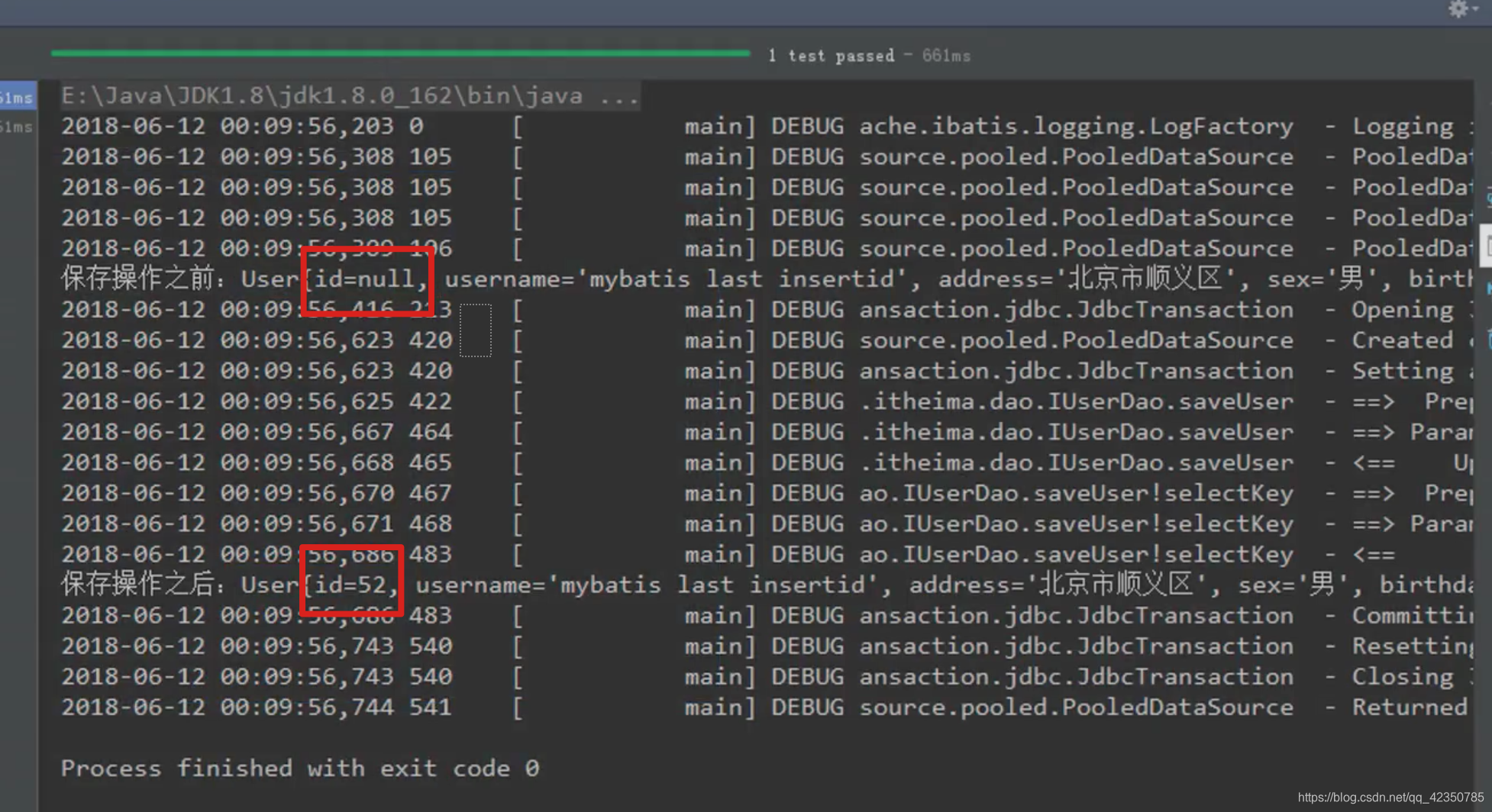Click the Java command line 'E:\Java\JDK1.8' row
The height and width of the screenshot is (812, 1492).
[350, 96]
